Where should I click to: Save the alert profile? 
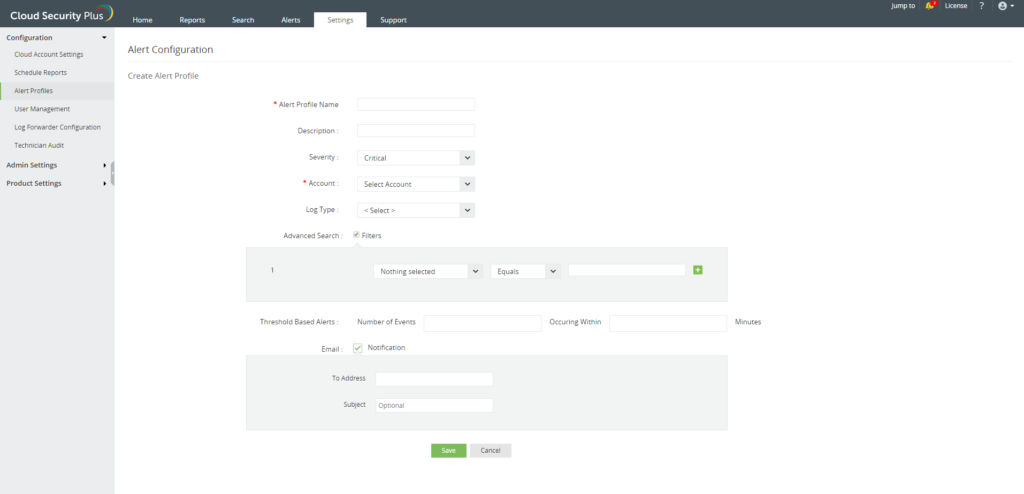[448, 451]
